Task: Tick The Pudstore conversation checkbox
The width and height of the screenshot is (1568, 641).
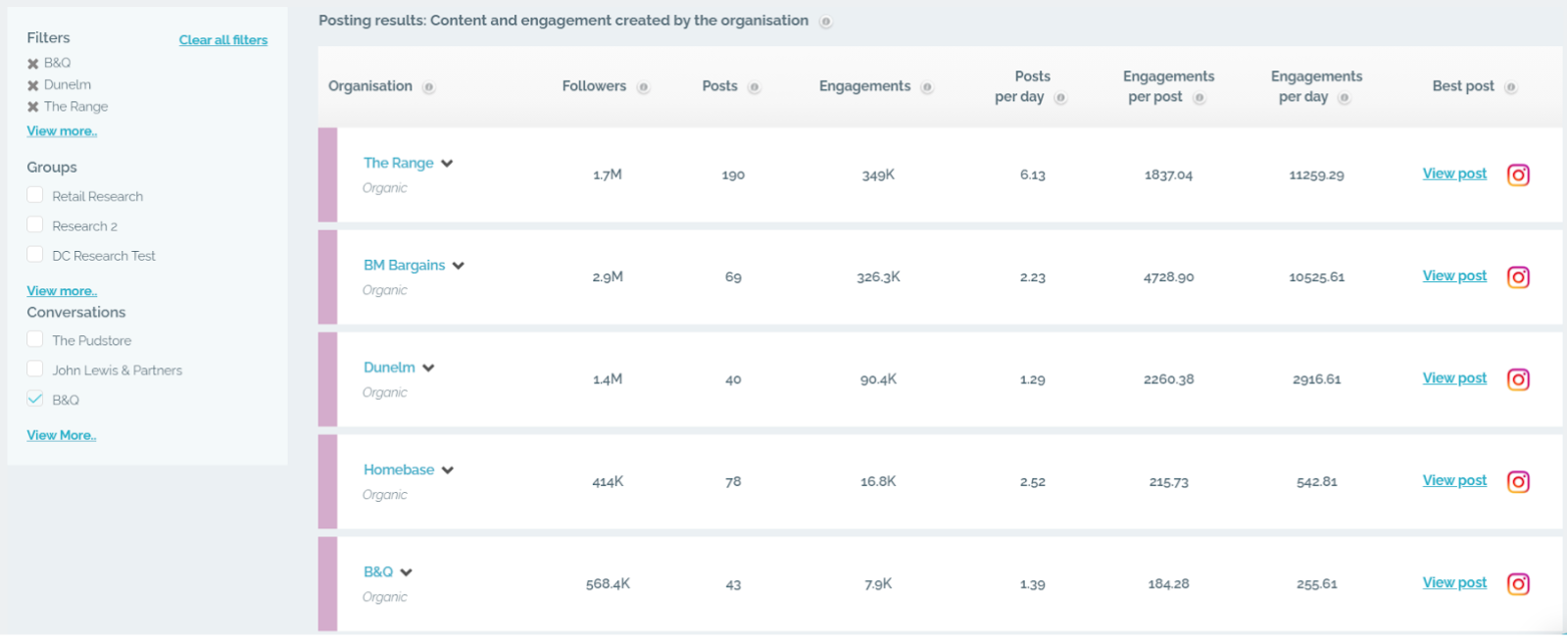Action: click(35, 339)
